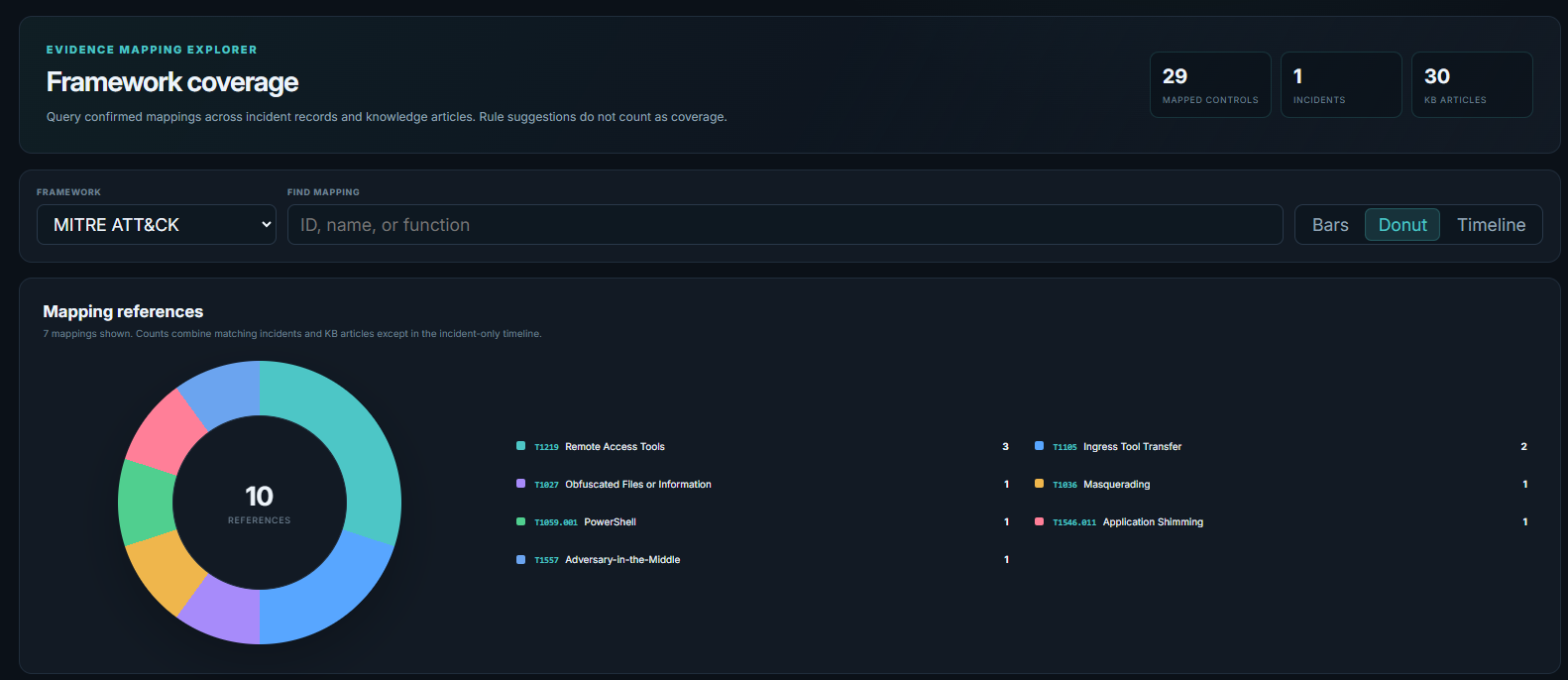This screenshot has height=680, width=1568.
Task: Click the donut center showing 10 references
Action: click(260, 504)
